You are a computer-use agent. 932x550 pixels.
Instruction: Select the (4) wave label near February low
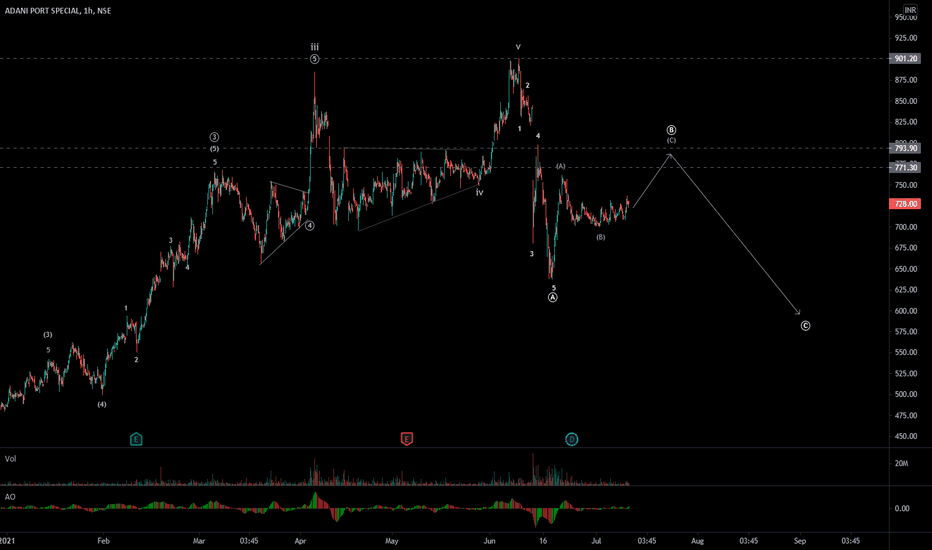coord(102,404)
